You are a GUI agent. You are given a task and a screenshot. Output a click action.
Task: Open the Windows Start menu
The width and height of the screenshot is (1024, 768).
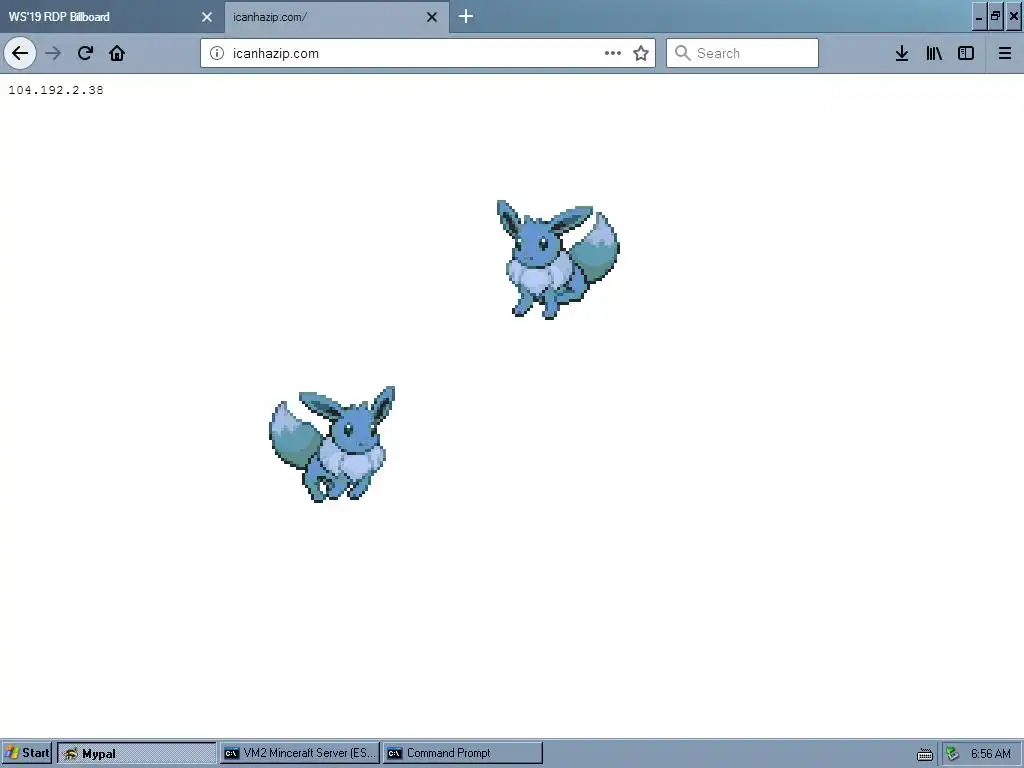pyautogui.click(x=27, y=753)
